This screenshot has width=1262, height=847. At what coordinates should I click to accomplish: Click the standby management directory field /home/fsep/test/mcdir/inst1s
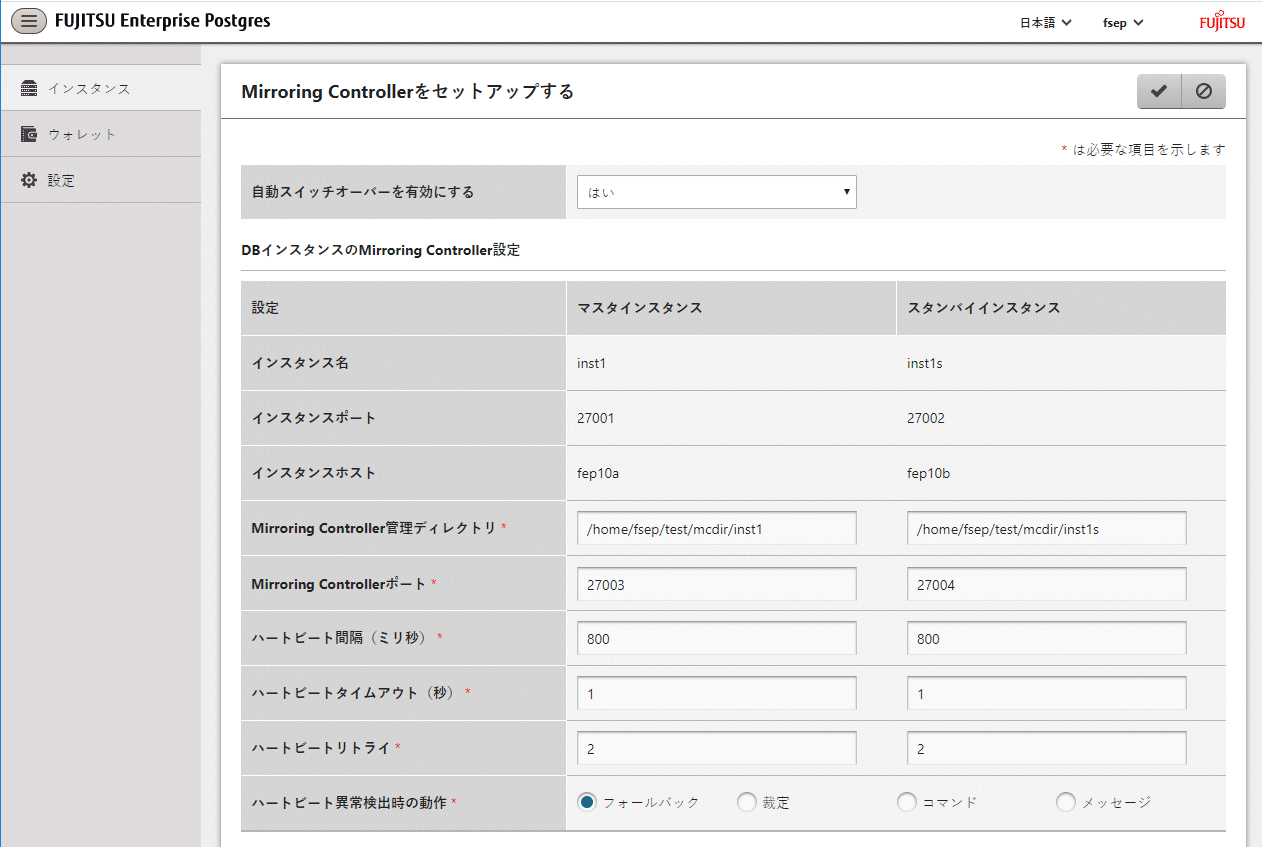pyautogui.click(x=1046, y=529)
